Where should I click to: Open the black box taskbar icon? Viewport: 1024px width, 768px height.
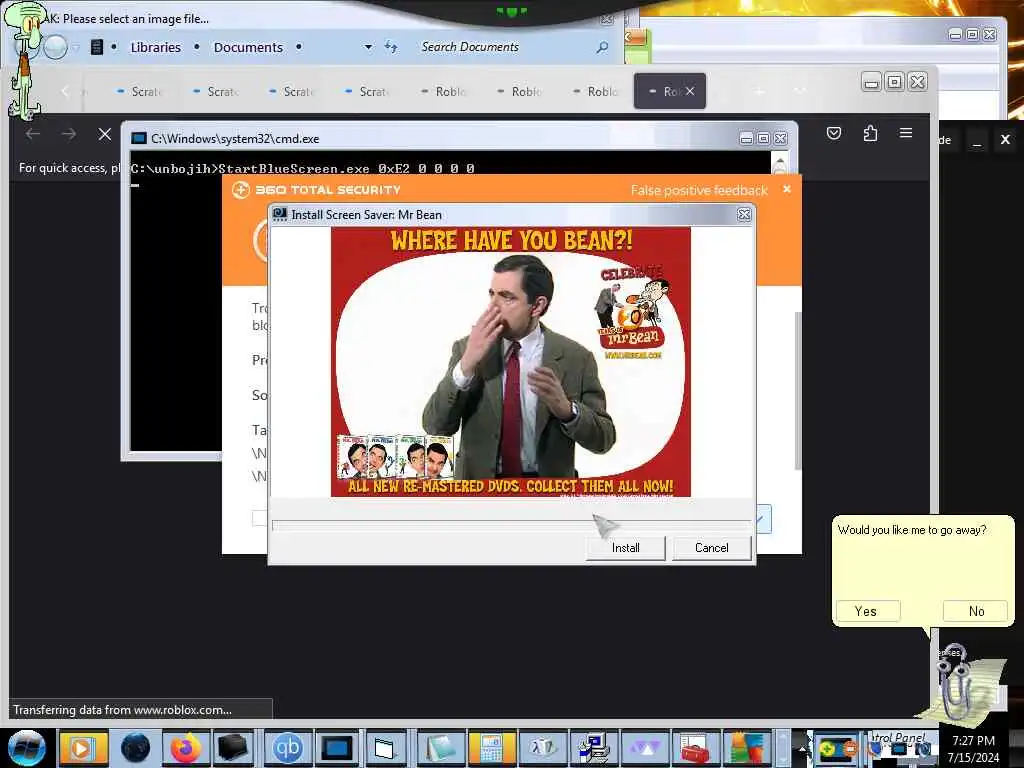tap(232, 748)
